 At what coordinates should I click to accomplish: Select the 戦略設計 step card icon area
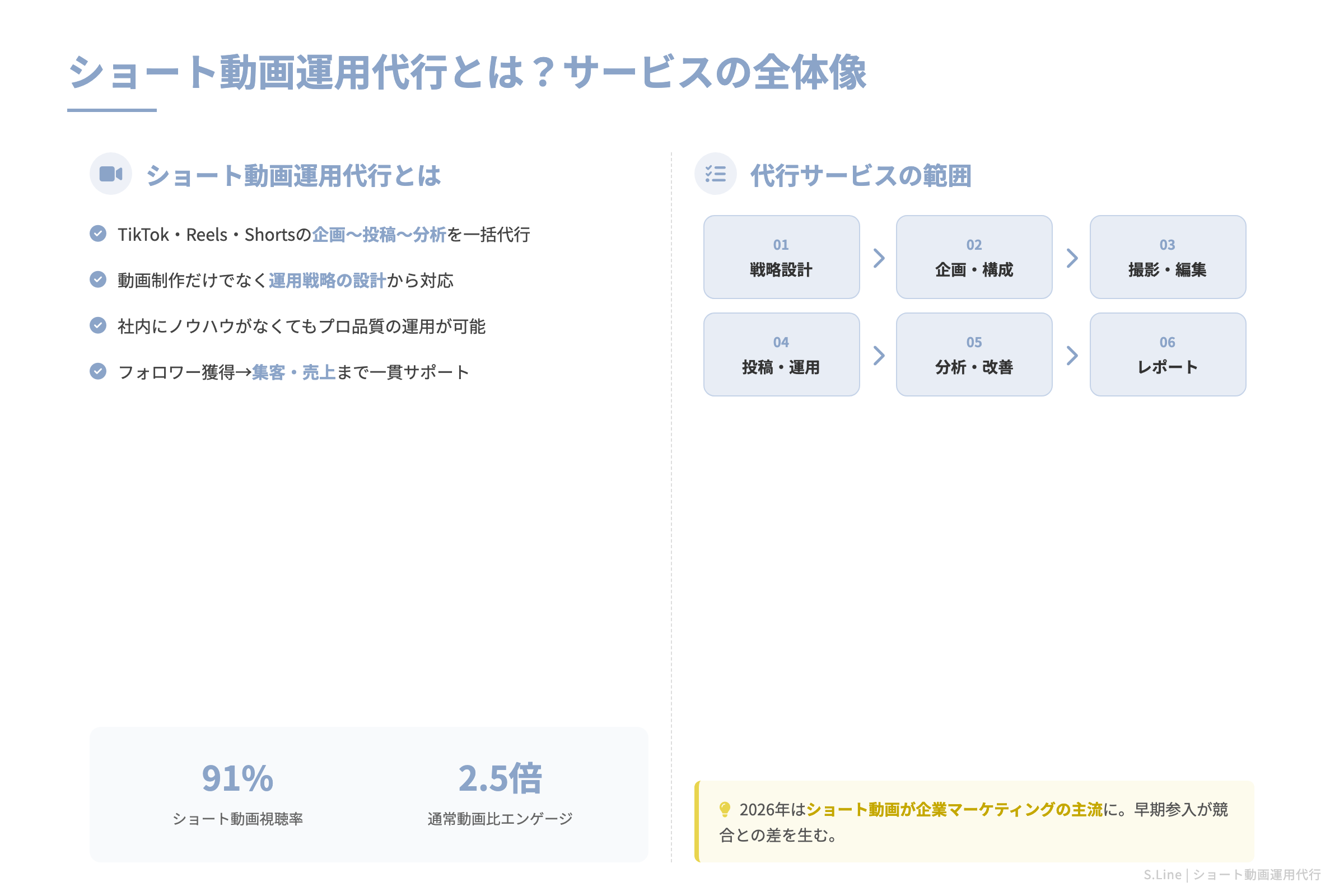[781, 256]
